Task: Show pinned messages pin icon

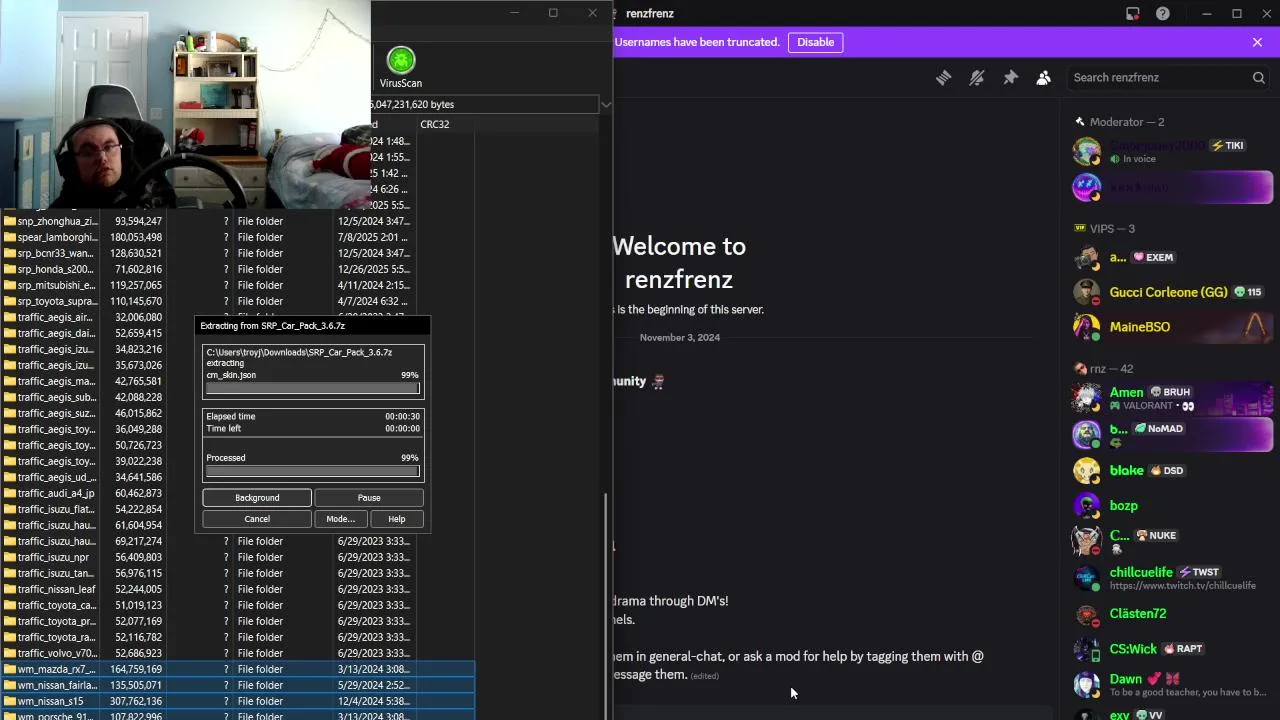Action: point(1010,77)
